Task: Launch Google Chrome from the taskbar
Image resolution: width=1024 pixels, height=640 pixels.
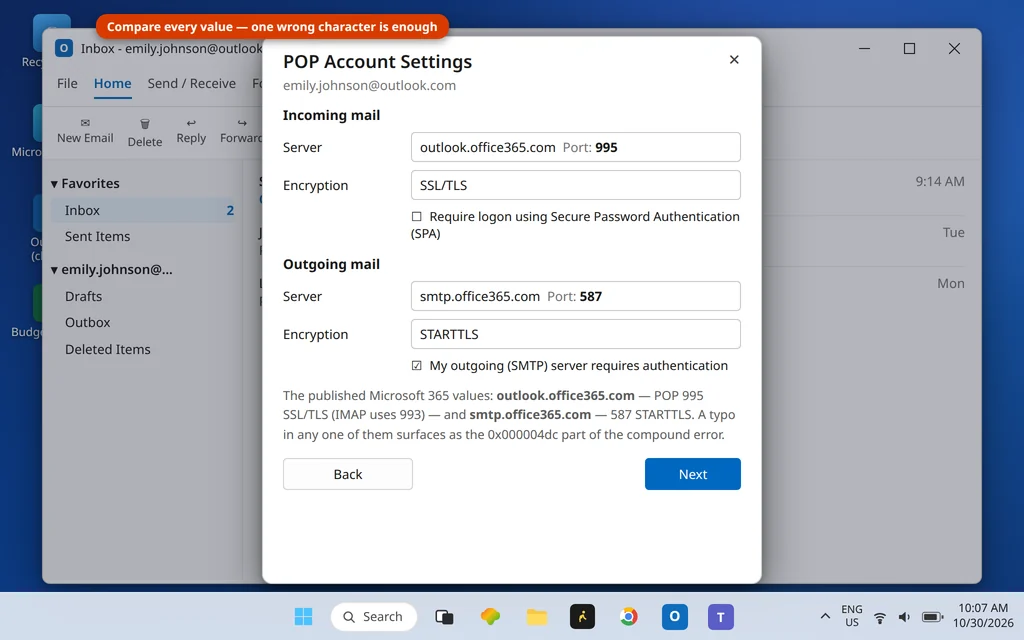Action: tap(629, 616)
